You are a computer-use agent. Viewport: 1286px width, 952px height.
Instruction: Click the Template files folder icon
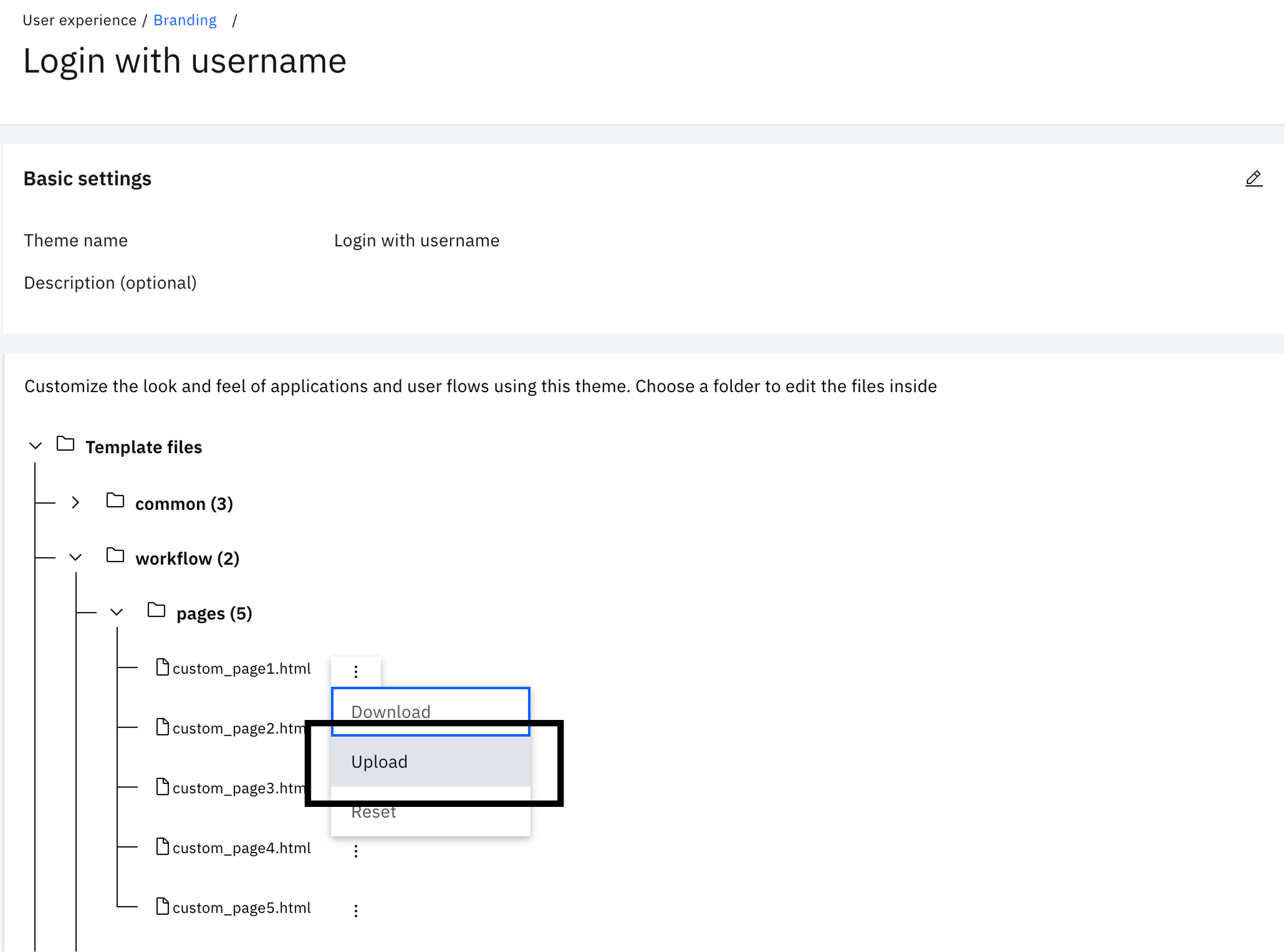point(65,444)
